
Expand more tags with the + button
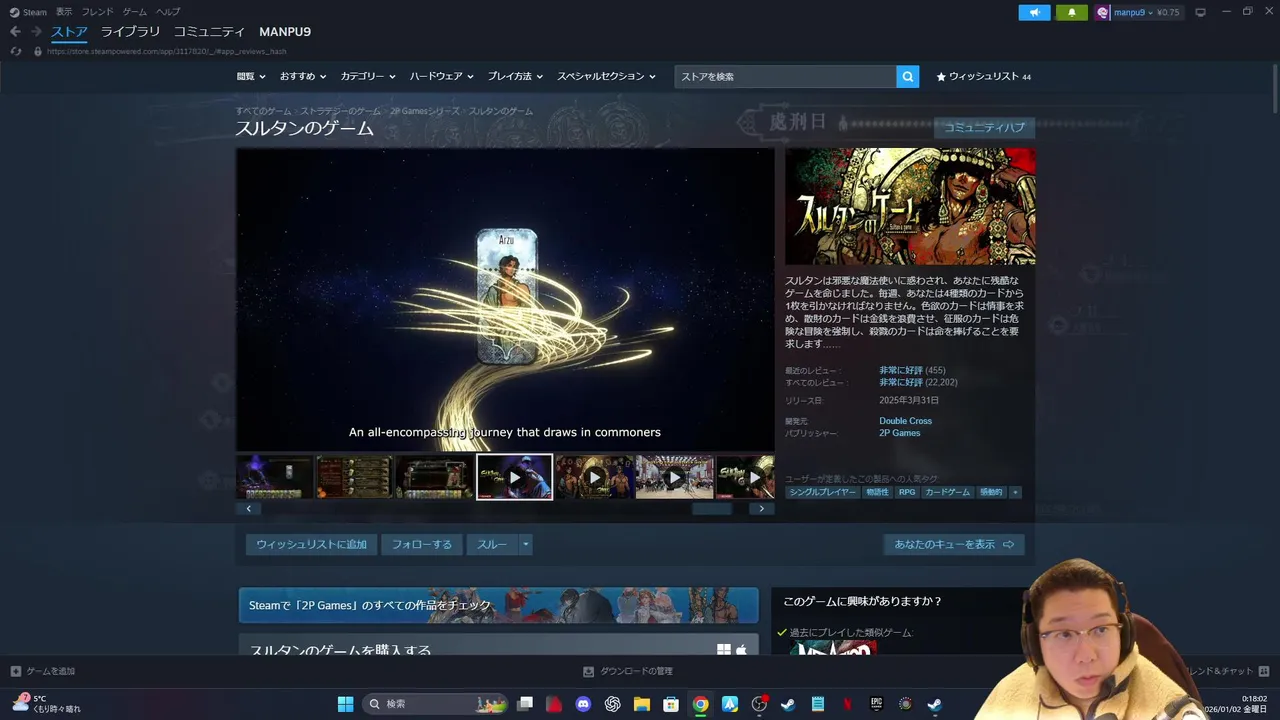1015,492
